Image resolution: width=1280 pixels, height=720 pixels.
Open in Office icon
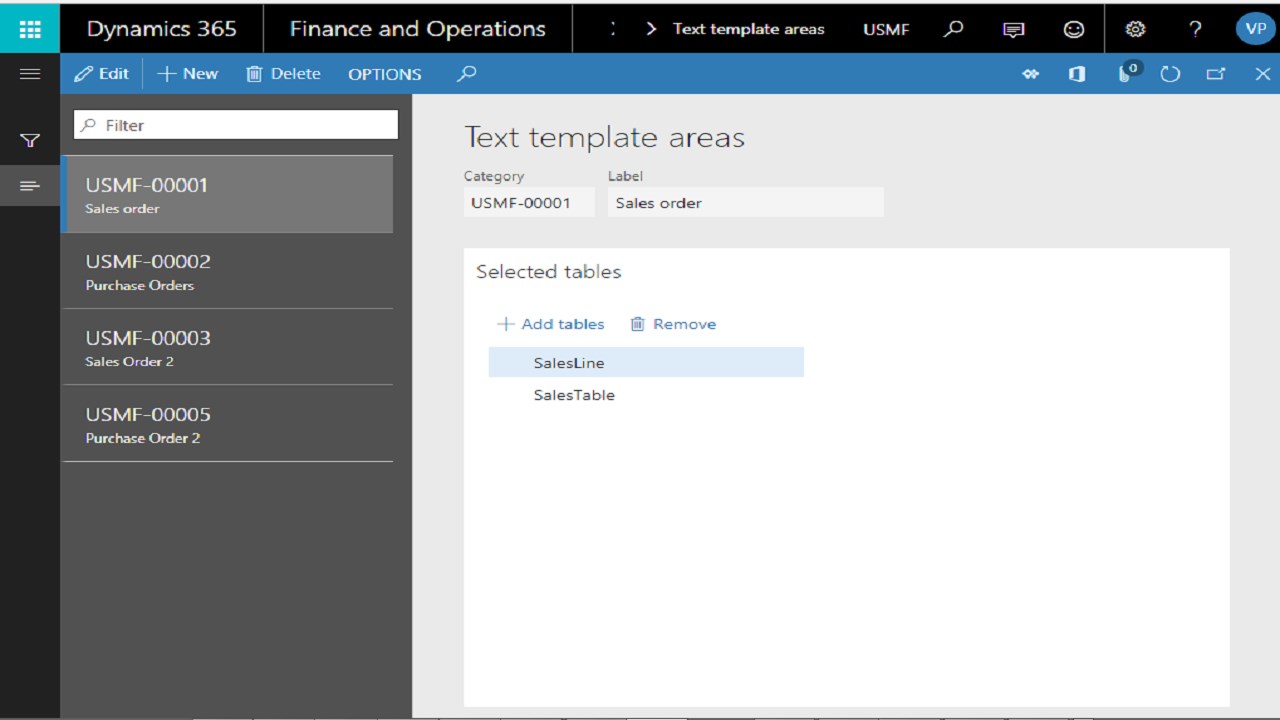1077,74
